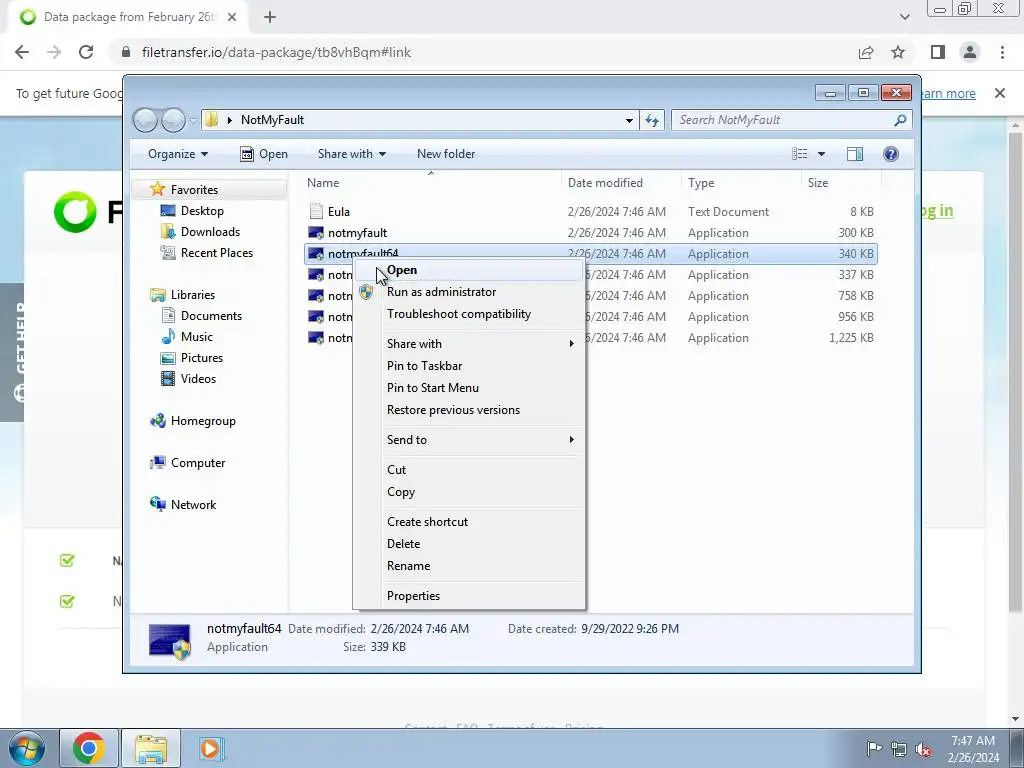Open Chrome side panel icon
This screenshot has height=768, width=1024.
coord(938,52)
